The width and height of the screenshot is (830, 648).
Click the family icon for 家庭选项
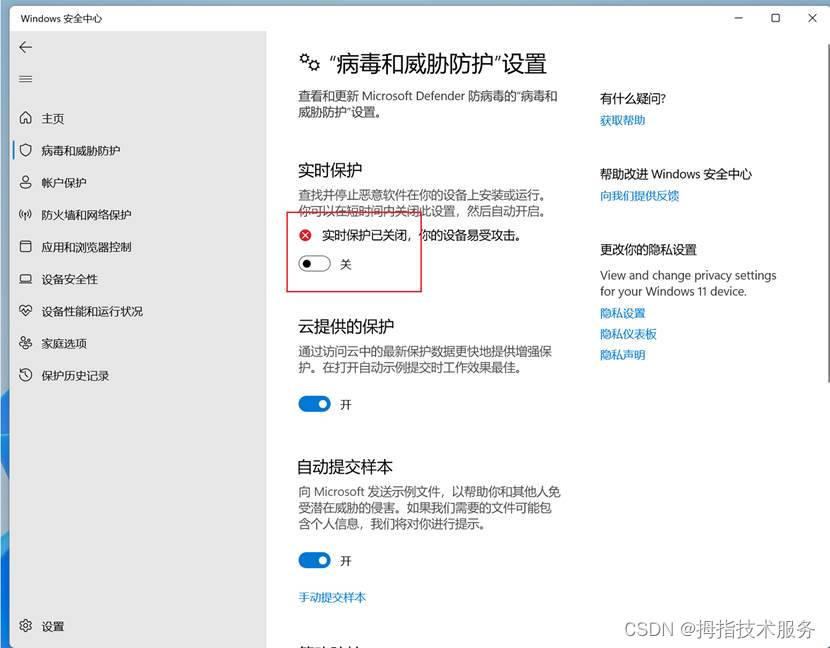point(25,343)
